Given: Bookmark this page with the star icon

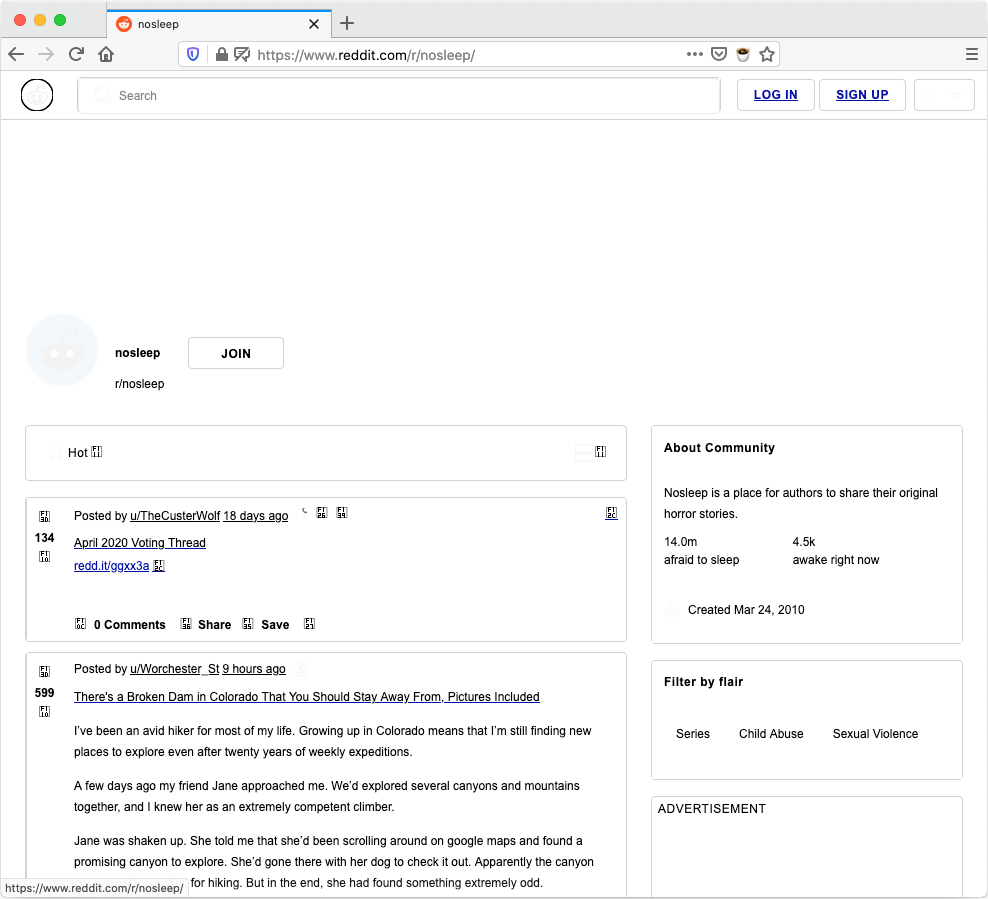Looking at the screenshot, I should click(767, 54).
